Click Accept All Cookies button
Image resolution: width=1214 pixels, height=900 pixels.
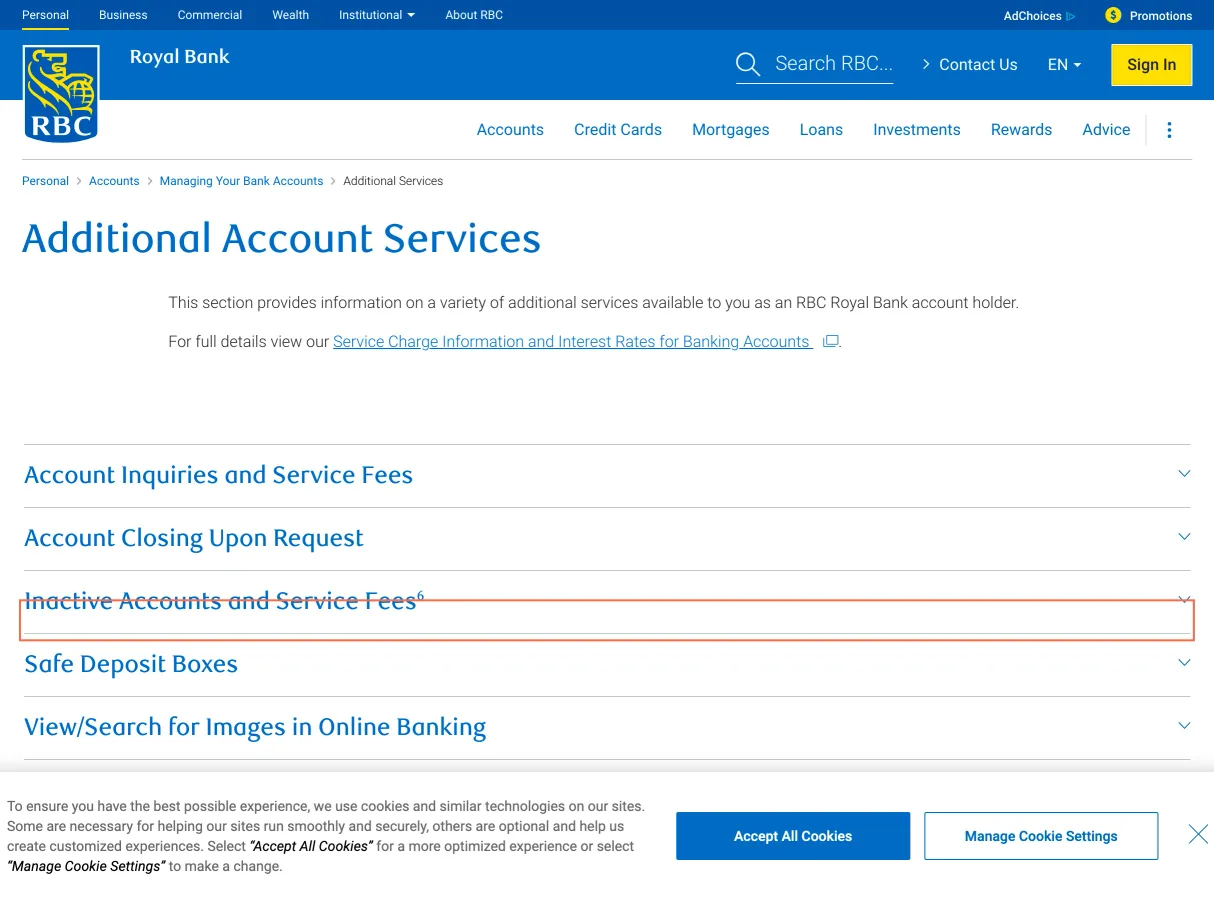pyautogui.click(x=793, y=836)
